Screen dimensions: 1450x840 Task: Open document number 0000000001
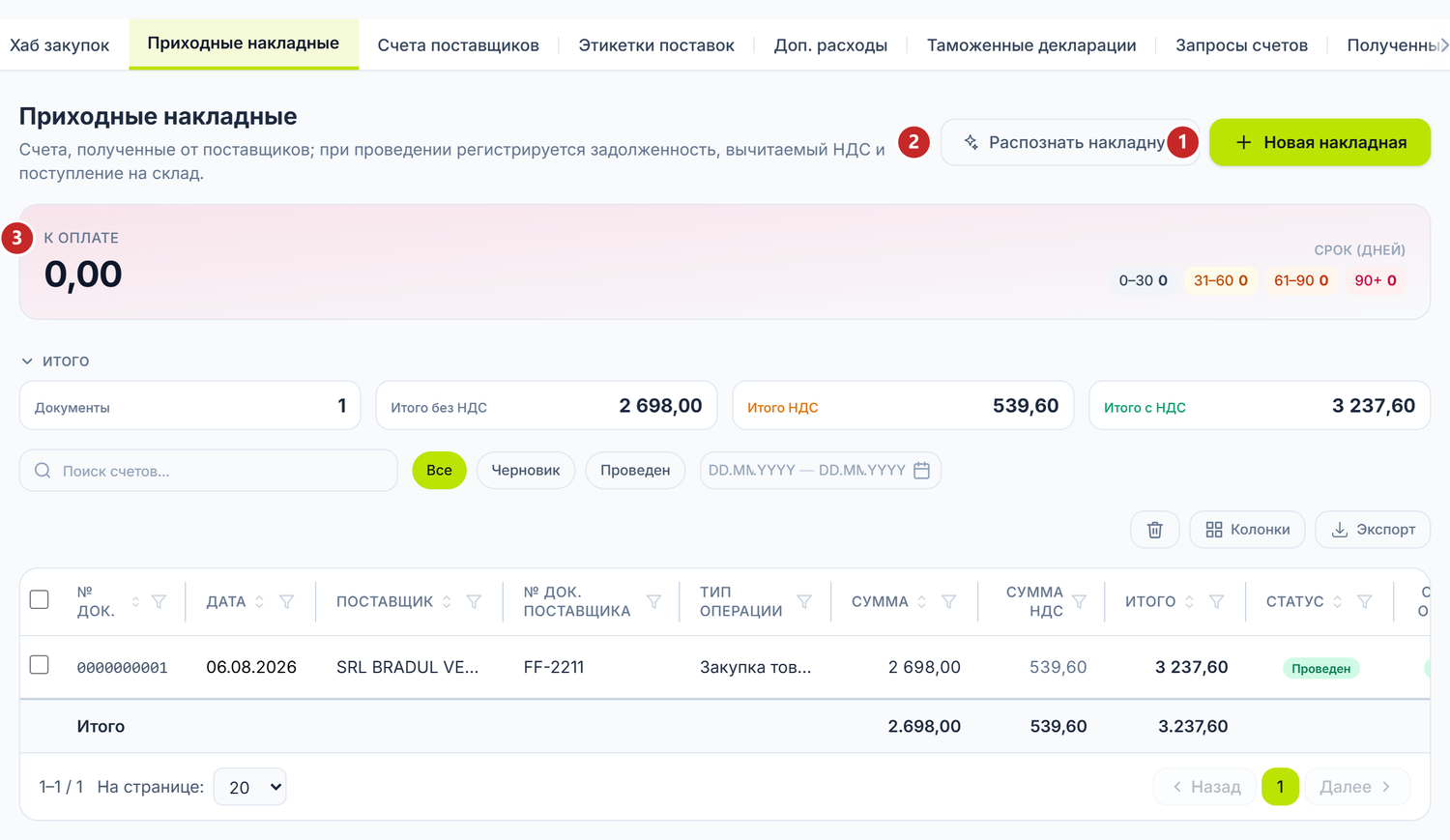[123, 668]
